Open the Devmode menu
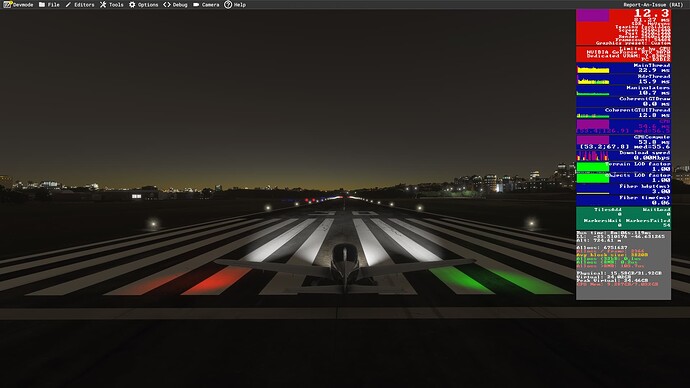 coord(18,5)
